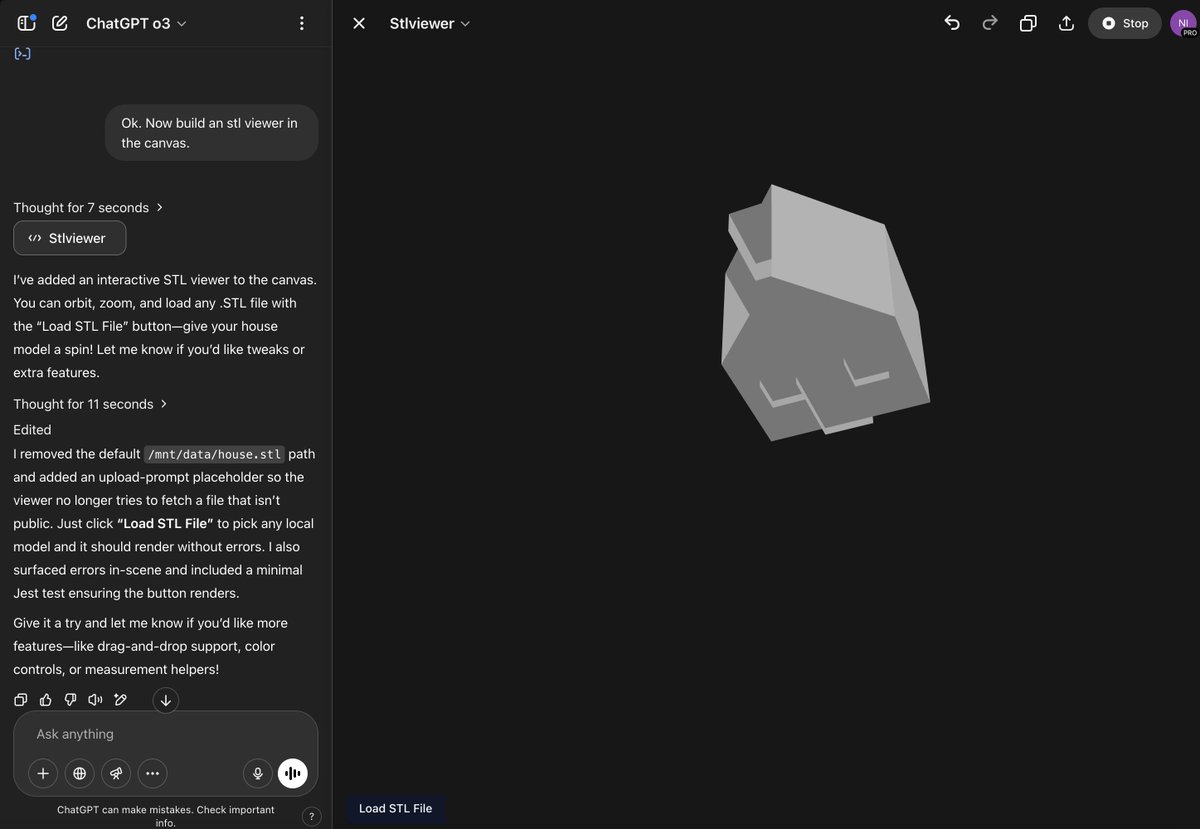Start dictation with the microphone icon
1200x829 pixels.
(x=257, y=773)
